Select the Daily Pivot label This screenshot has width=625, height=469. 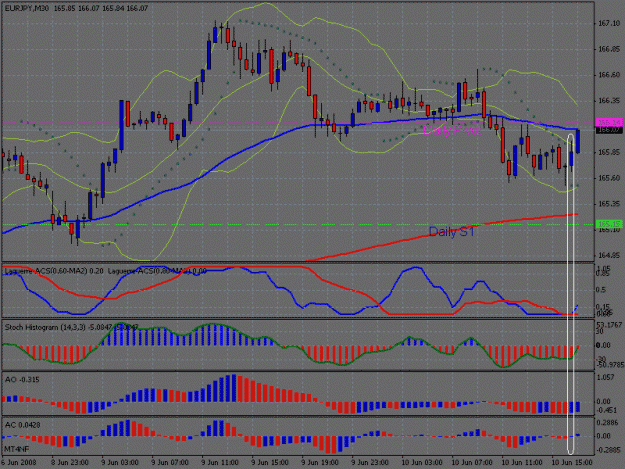(x=452, y=130)
